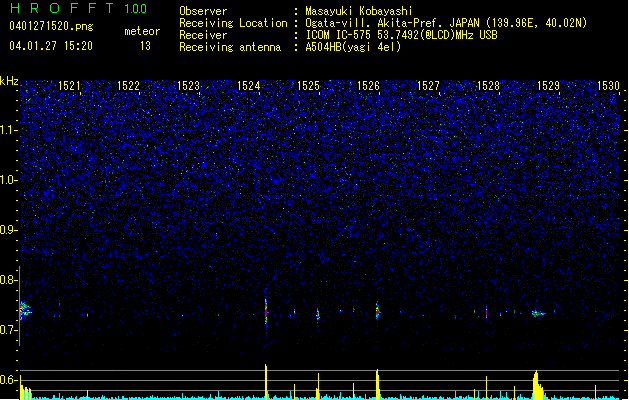
Task: Click the 1.0 kHz frequency tick label
Action: click(x=8, y=180)
